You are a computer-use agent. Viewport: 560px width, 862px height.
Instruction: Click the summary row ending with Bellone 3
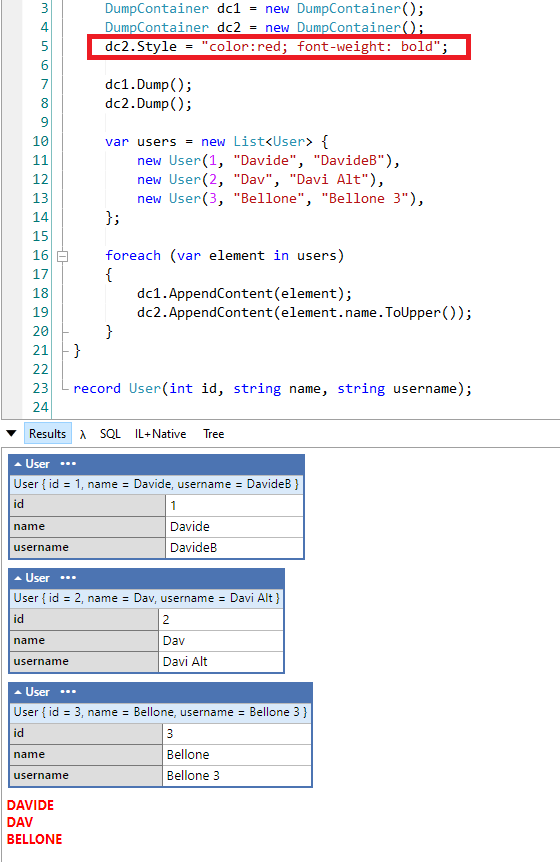(x=160, y=712)
